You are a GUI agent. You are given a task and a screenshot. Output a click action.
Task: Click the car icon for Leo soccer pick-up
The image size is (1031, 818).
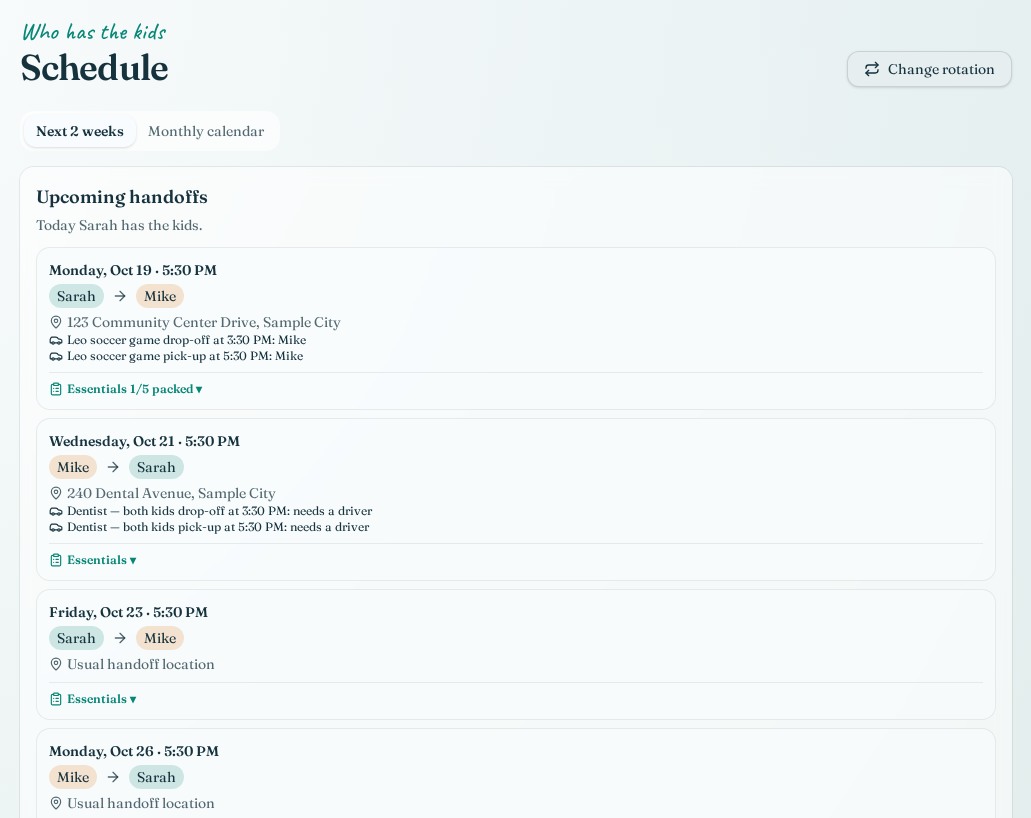tap(56, 356)
